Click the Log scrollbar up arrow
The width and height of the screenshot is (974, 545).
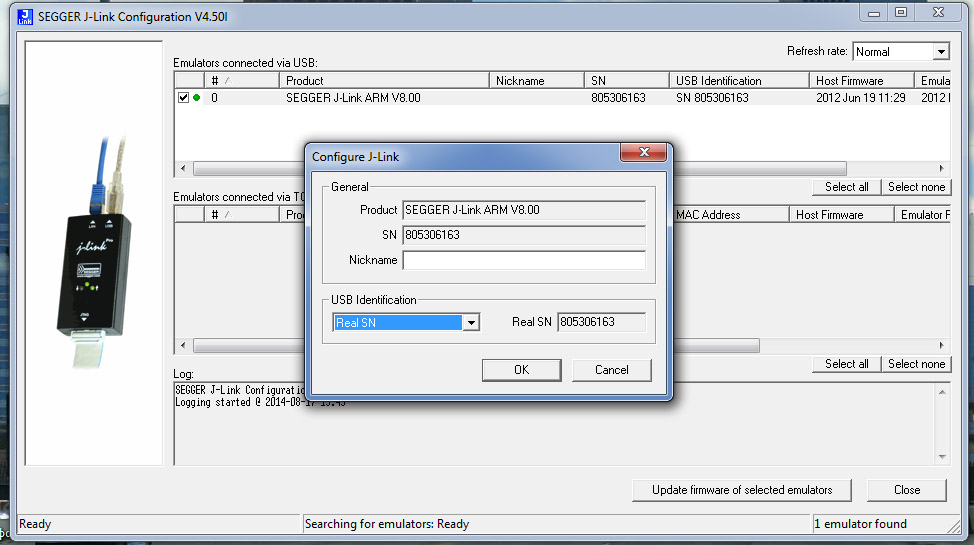(942, 392)
